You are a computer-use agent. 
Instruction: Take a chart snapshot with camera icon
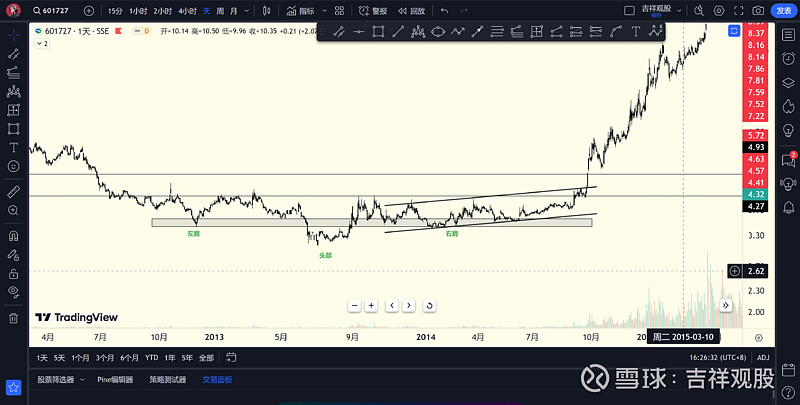point(758,11)
